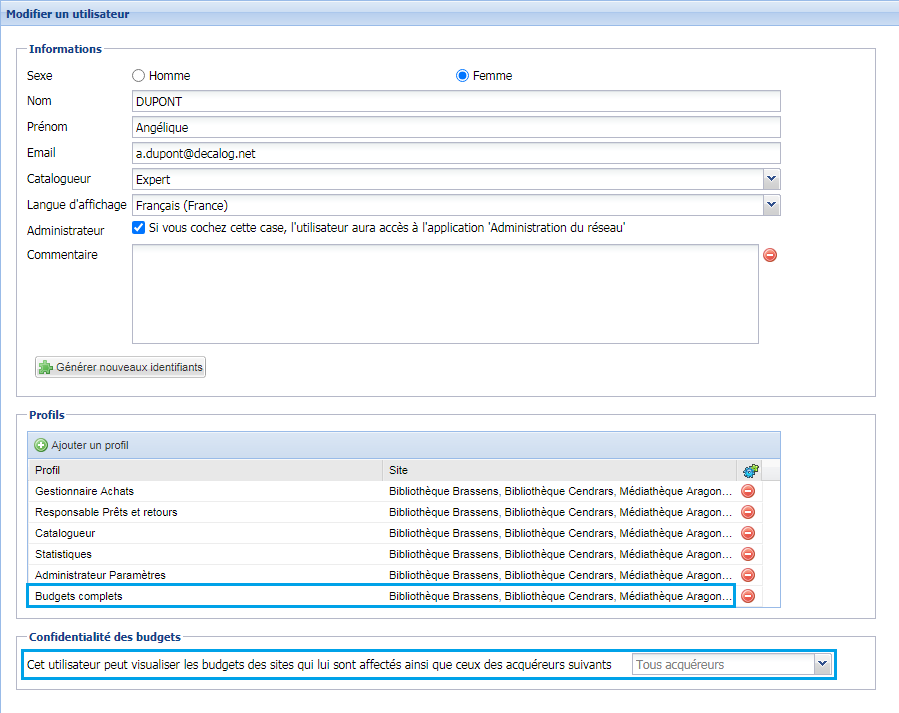
Task: Open the Tous acquéreurs dropdown
Action: [823, 664]
